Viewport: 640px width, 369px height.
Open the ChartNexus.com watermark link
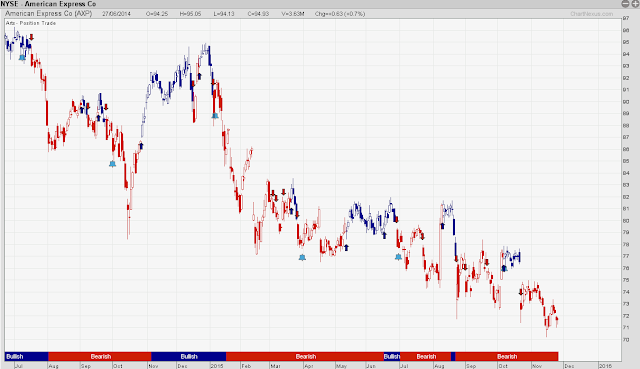tap(591, 14)
